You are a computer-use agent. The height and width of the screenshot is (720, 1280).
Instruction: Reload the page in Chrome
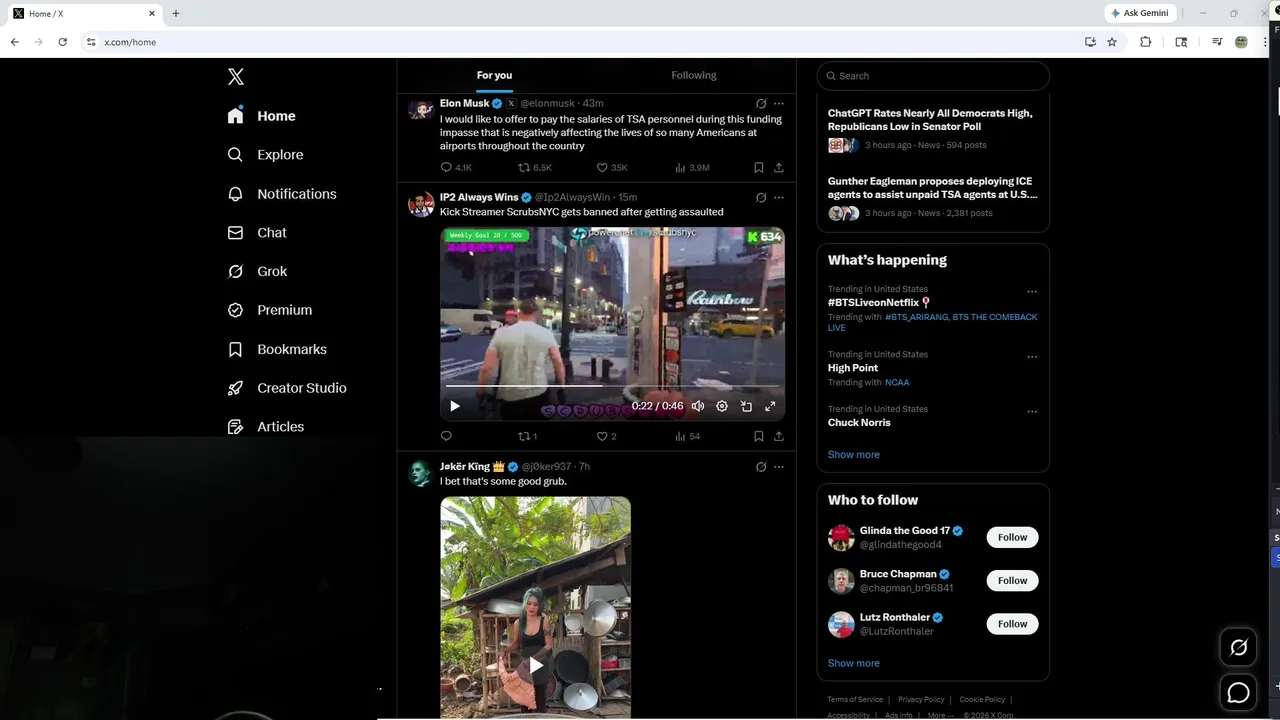[x=63, y=42]
